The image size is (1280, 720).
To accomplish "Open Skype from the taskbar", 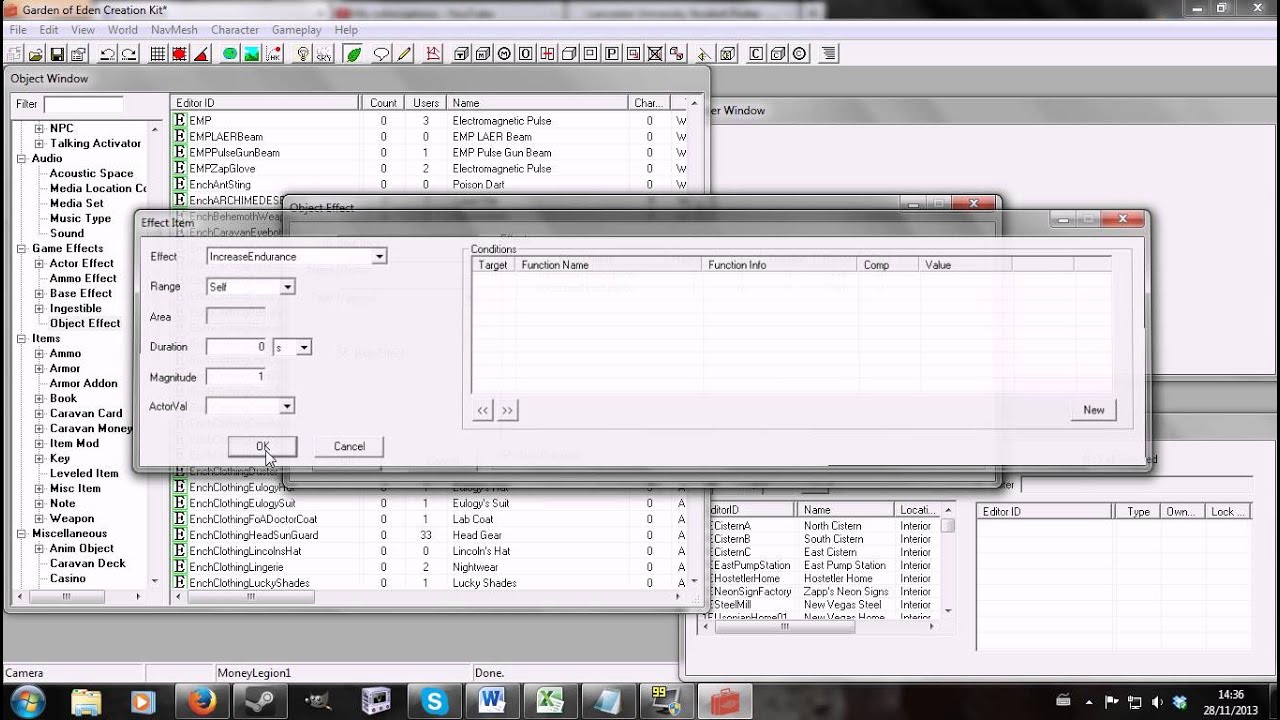I will point(434,701).
